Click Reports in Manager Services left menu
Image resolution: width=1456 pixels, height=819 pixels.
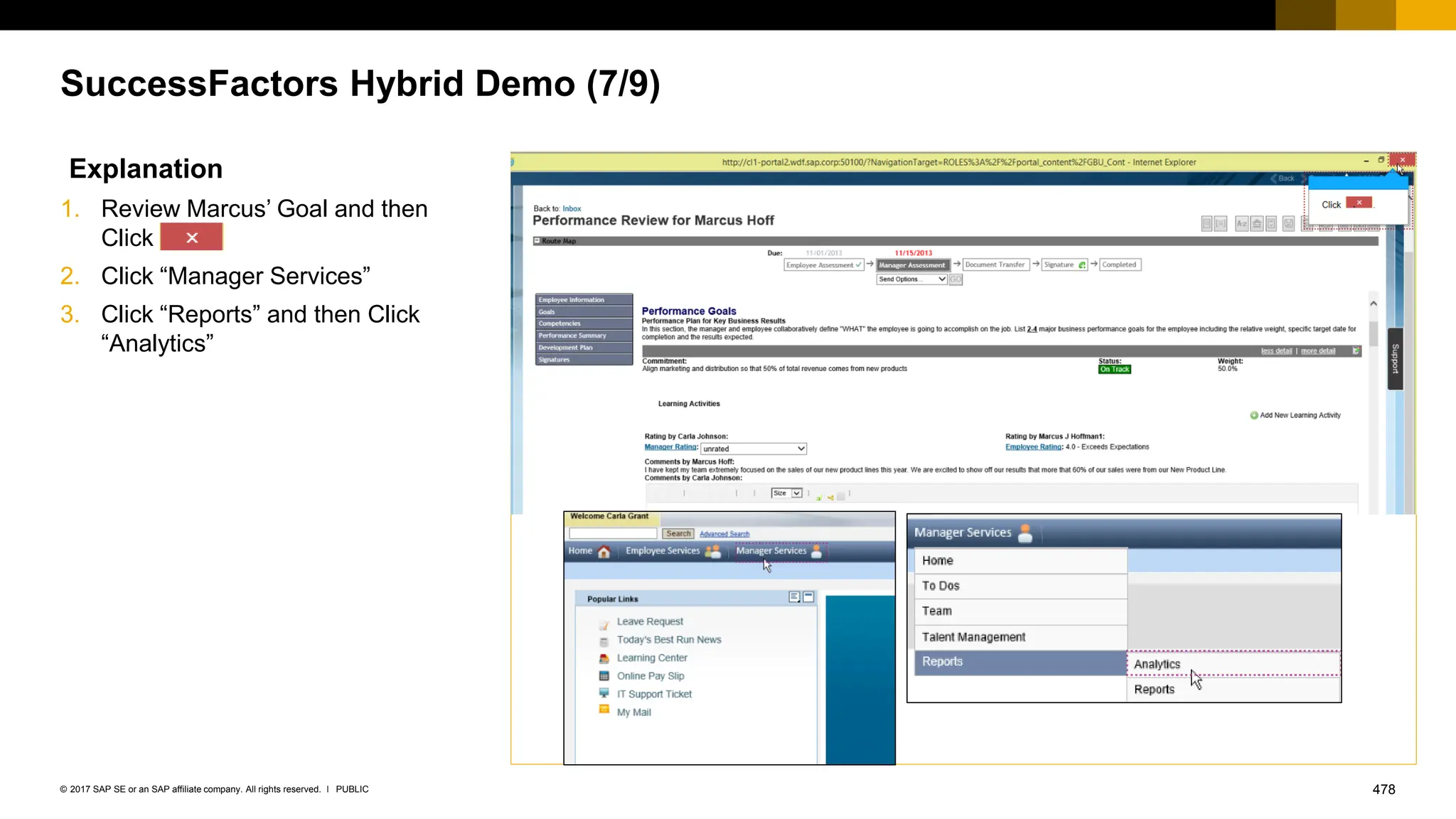pyautogui.click(x=1020, y=662)
